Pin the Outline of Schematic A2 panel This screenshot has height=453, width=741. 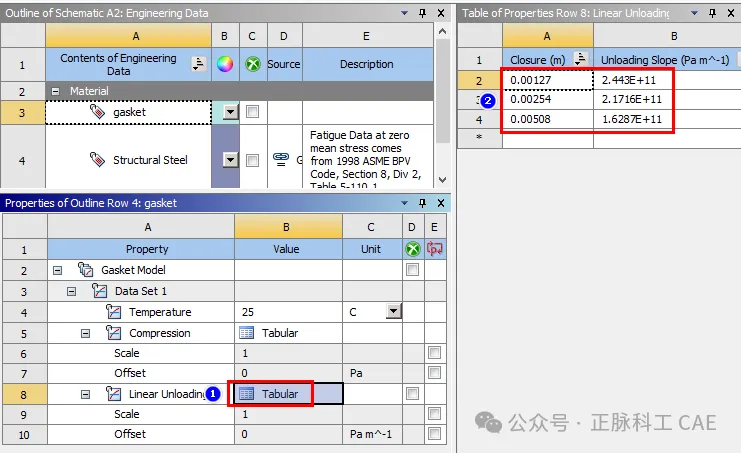421,13
